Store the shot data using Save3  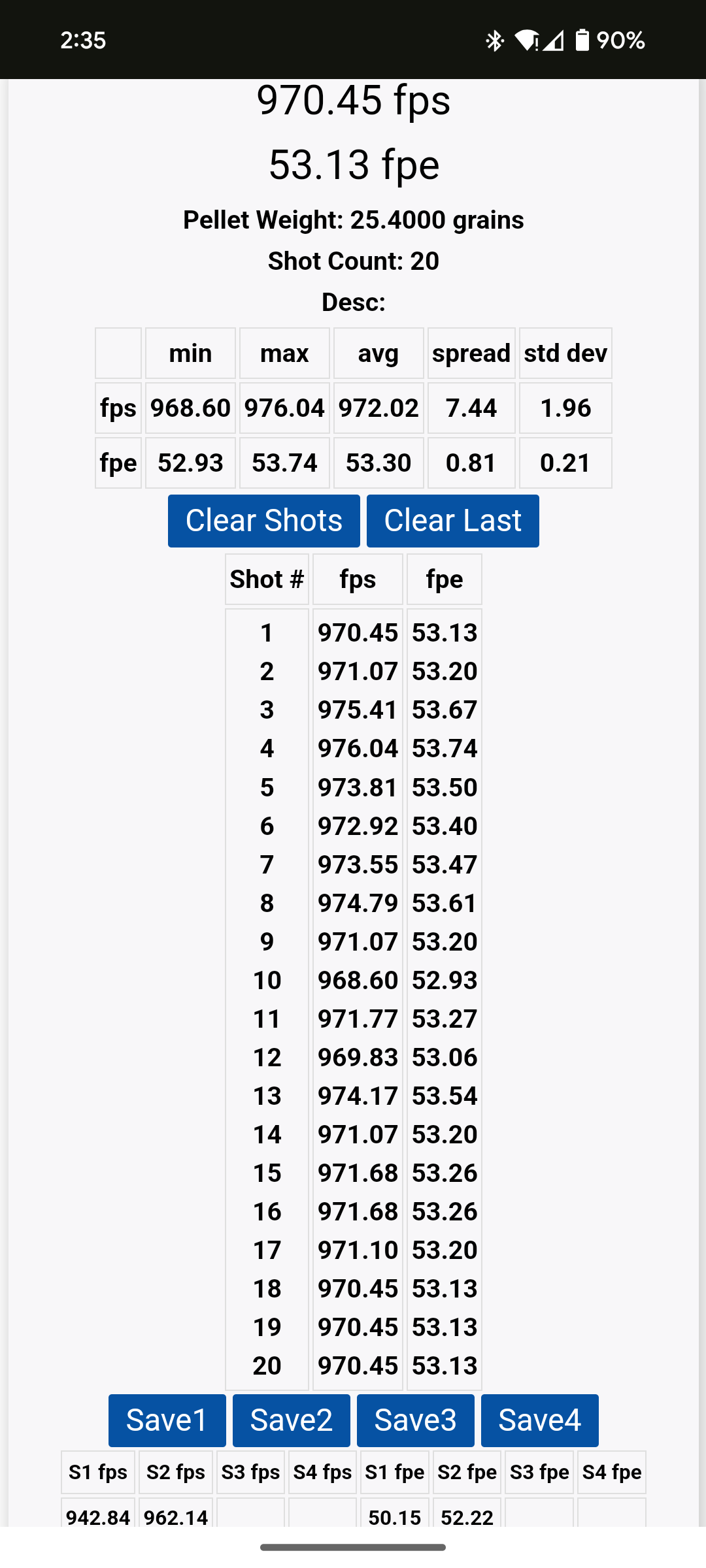pos(416,1420)
